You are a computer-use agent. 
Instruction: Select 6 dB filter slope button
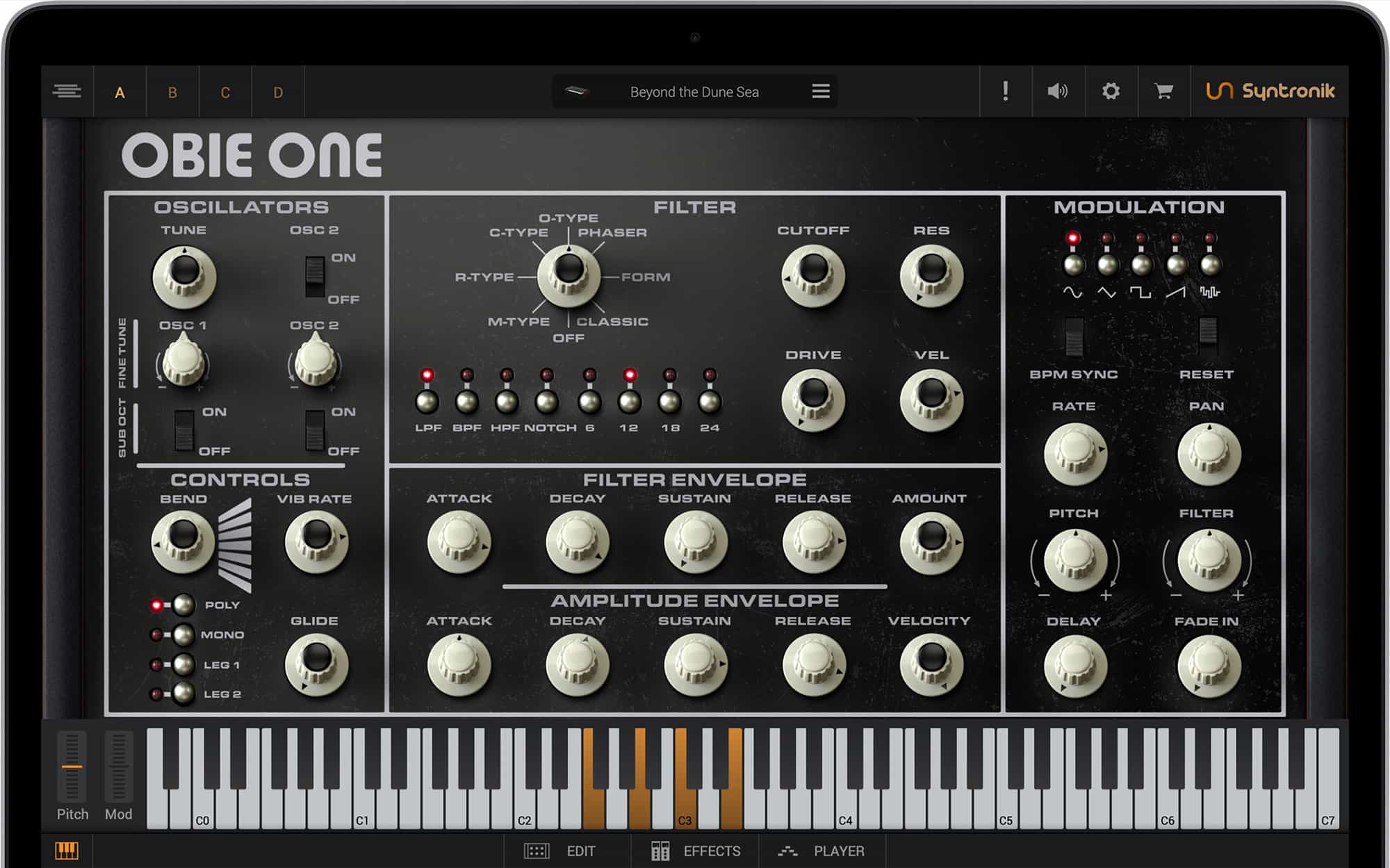[589, 401]
